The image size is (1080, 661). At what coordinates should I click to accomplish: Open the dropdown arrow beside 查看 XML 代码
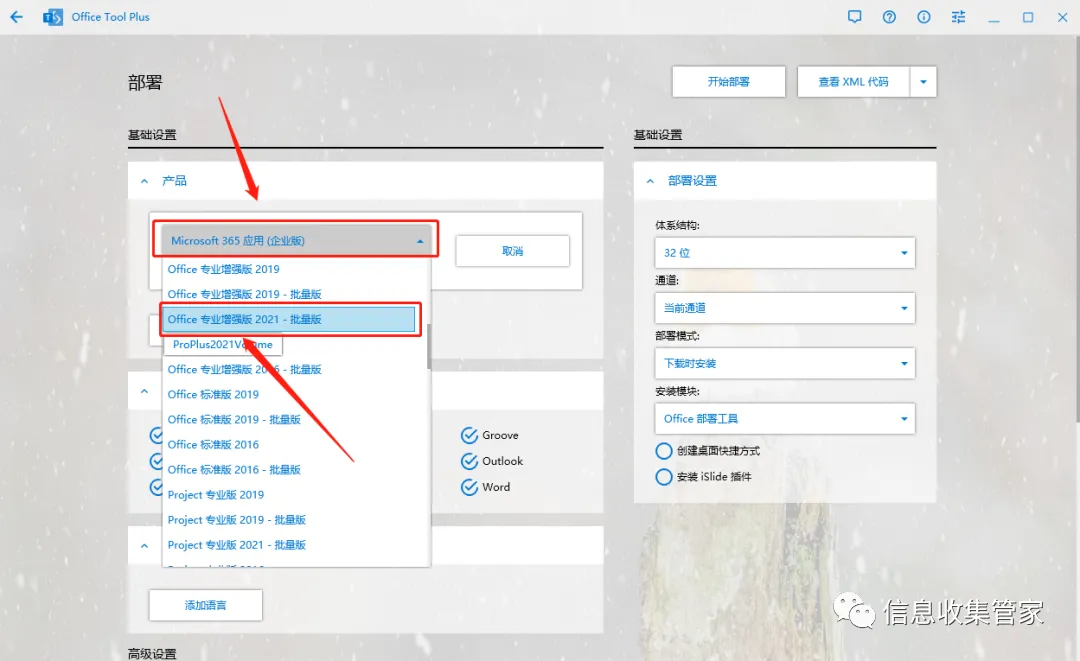[924, 82]
